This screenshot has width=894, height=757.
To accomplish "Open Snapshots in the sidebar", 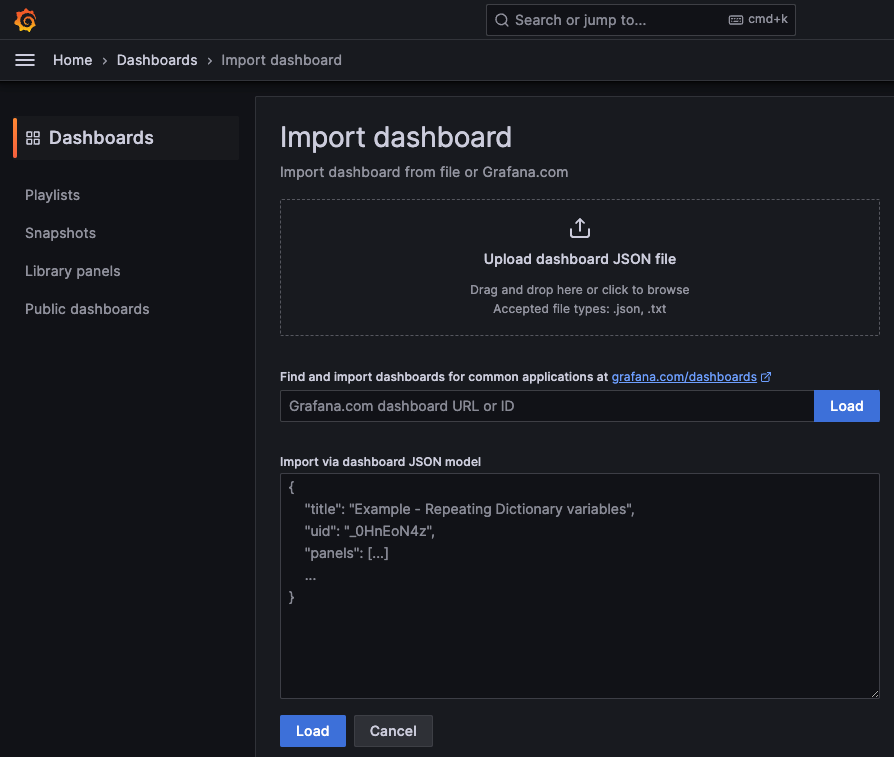I will coord(60,233).
